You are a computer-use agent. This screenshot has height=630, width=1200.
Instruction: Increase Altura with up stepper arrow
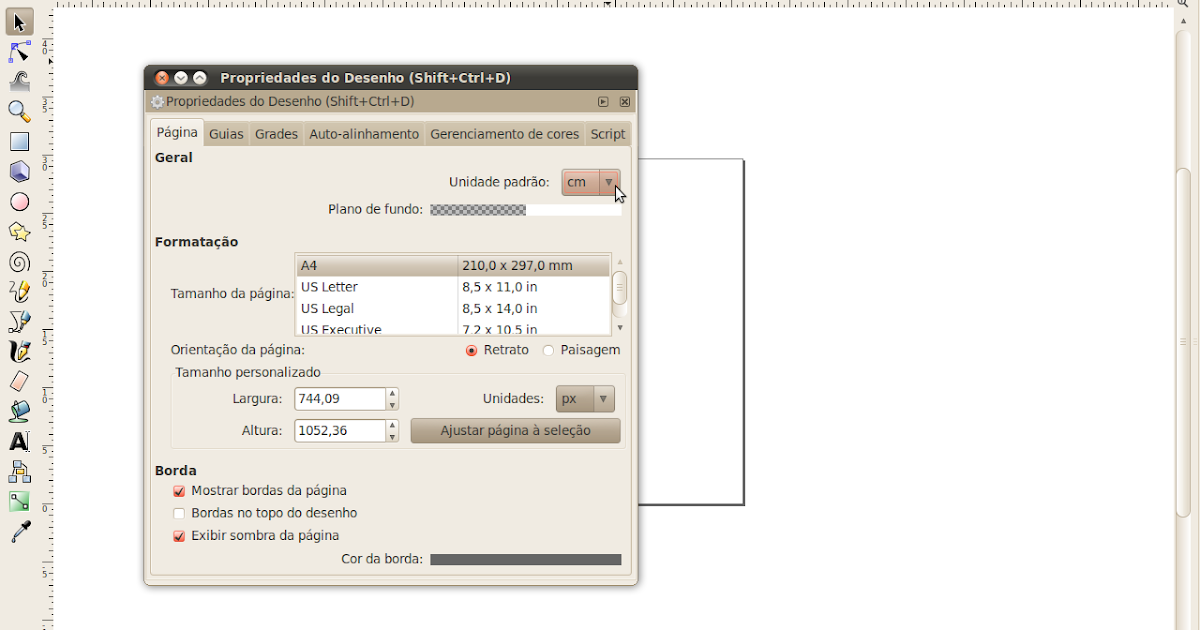point(392,426)
